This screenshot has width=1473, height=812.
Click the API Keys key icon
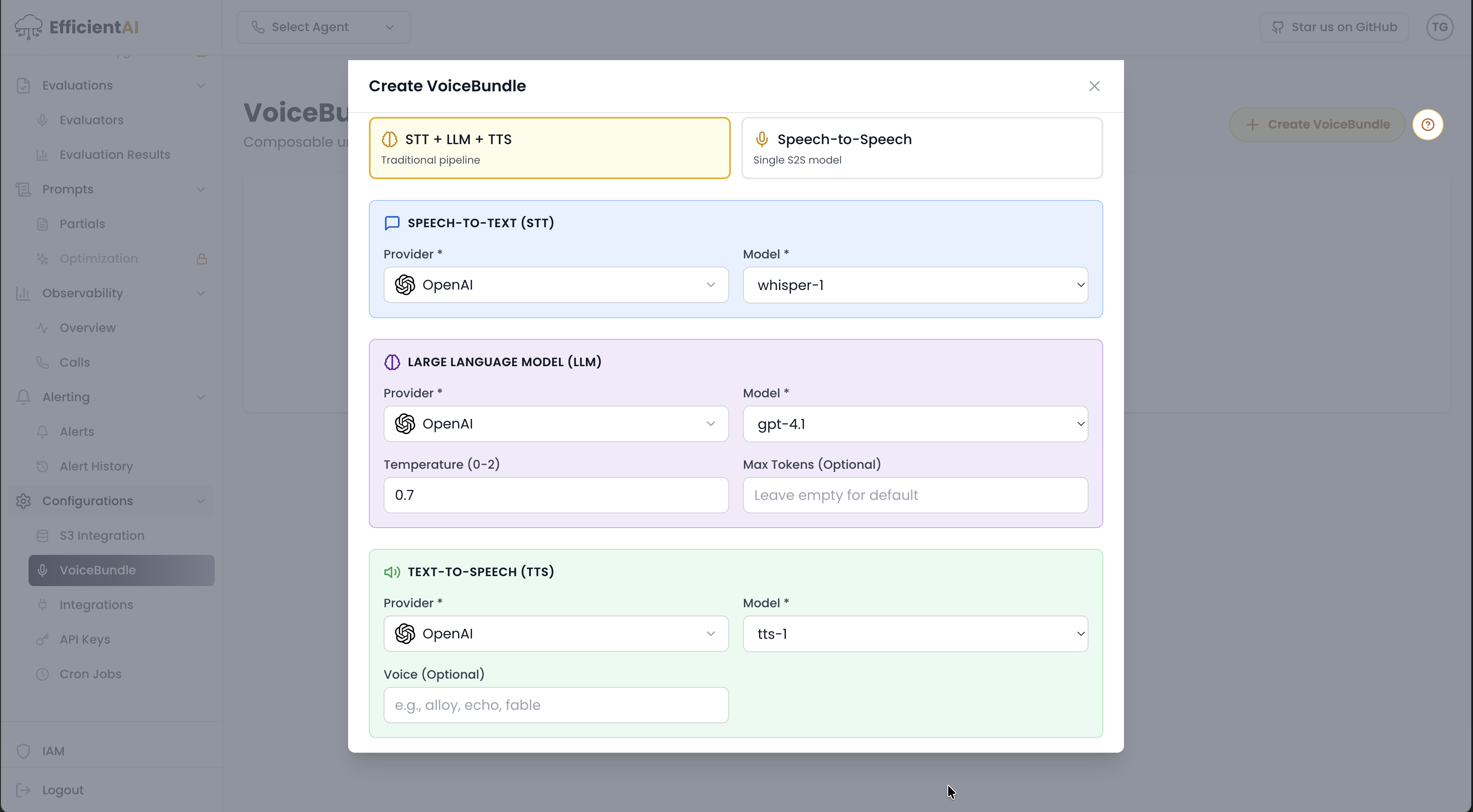pyautogui.click(x=42, y=639)
